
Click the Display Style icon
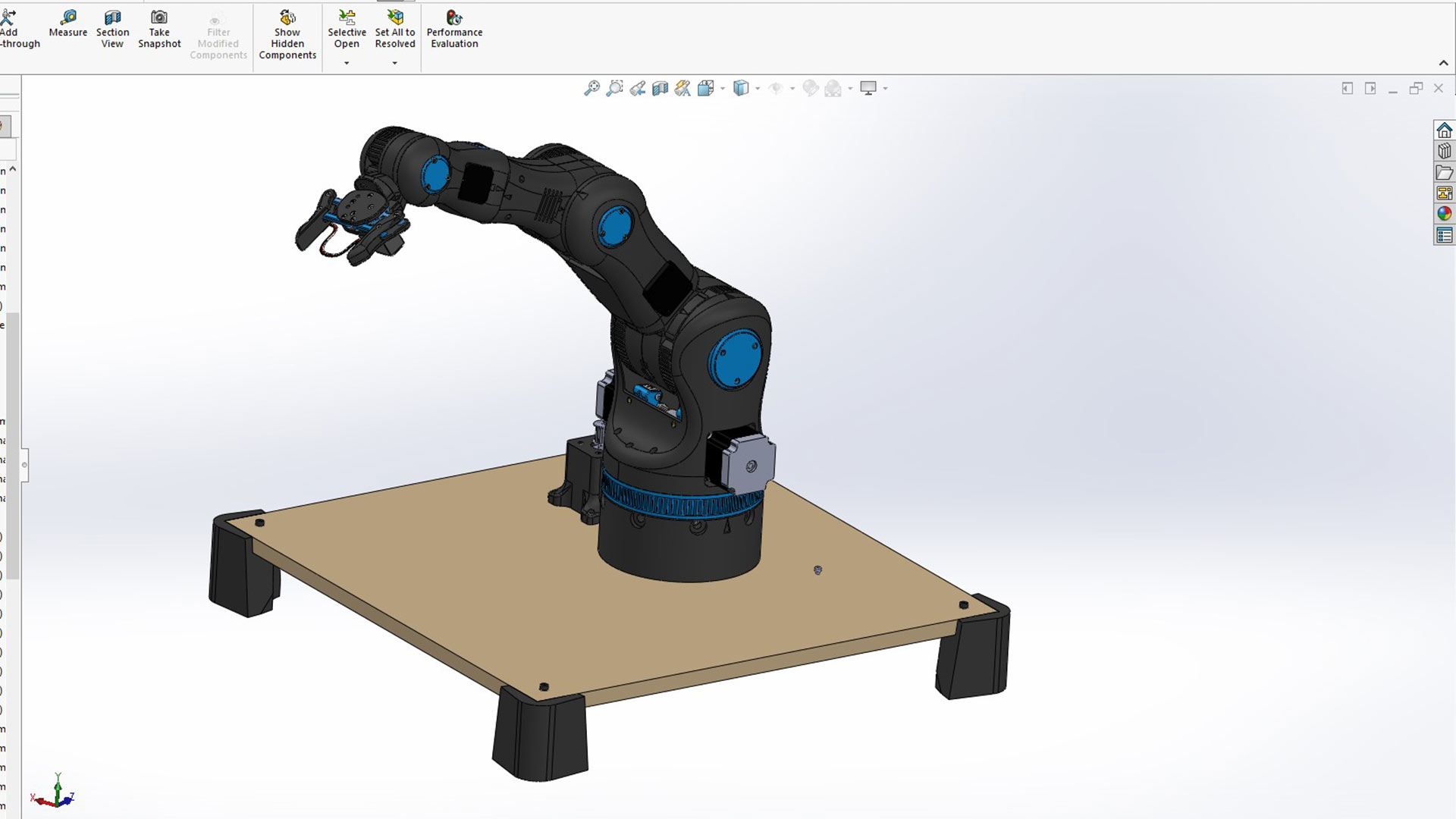tap(741, 89)
